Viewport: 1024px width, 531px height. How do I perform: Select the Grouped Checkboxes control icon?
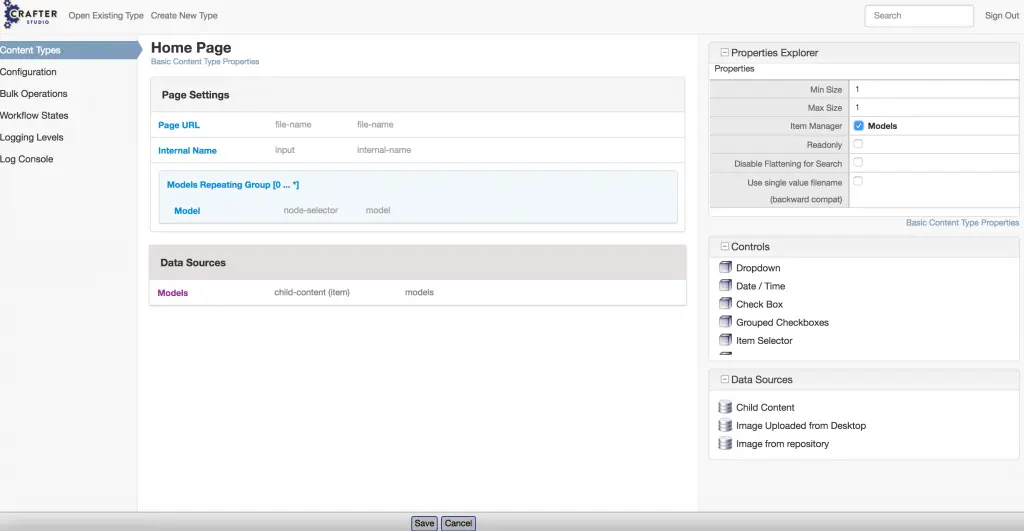click(726, 322)
